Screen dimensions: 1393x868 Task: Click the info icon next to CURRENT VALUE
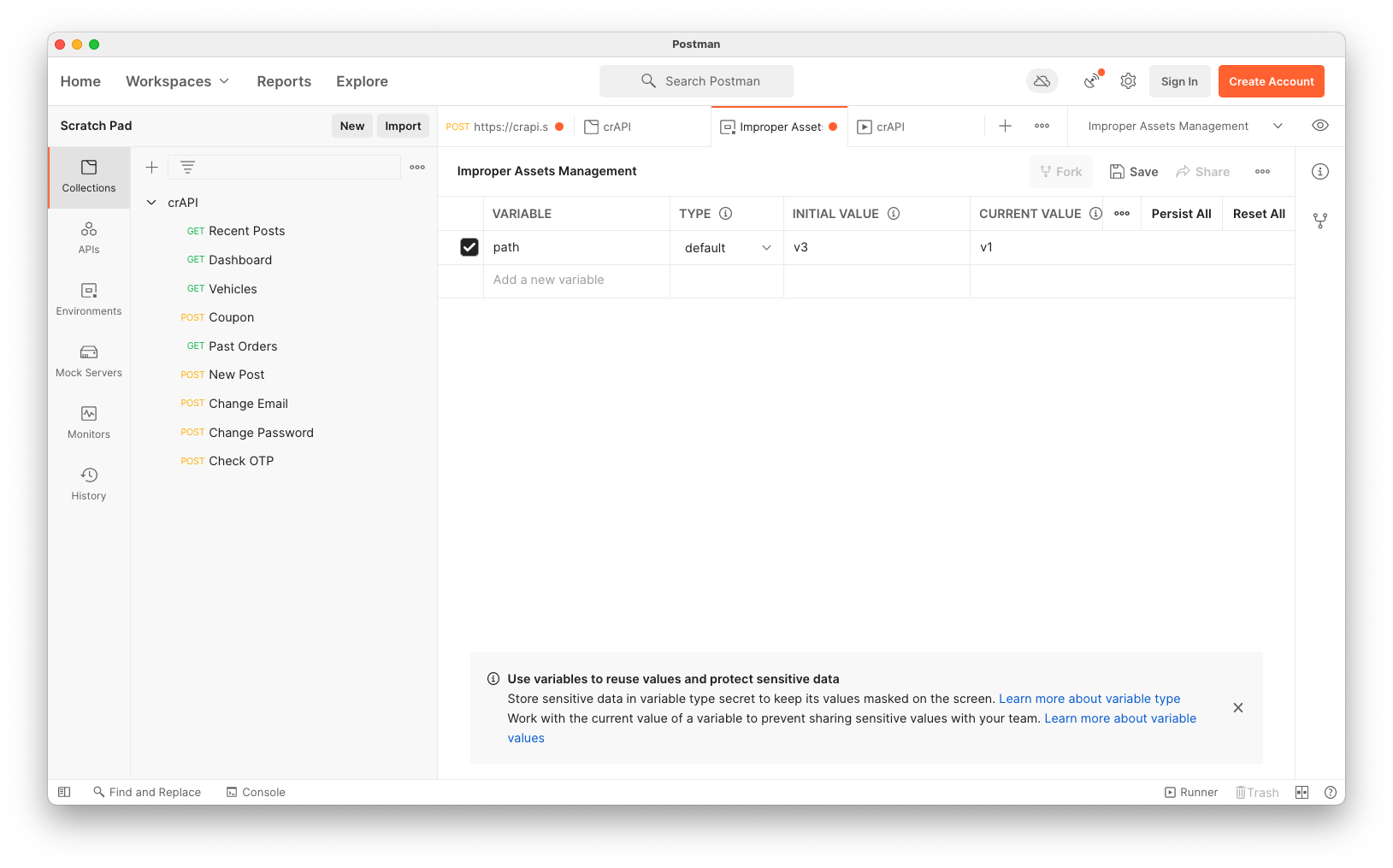click(1095, 214)
